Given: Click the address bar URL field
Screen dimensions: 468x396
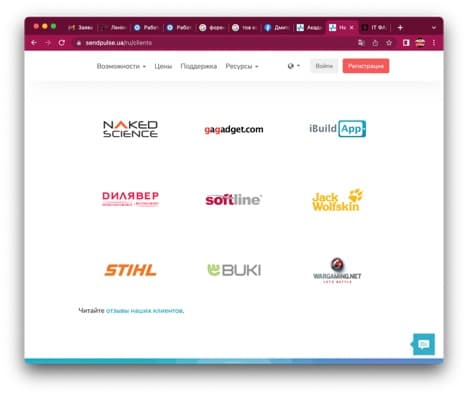Looking at the screenshot, I should [213, 43].
